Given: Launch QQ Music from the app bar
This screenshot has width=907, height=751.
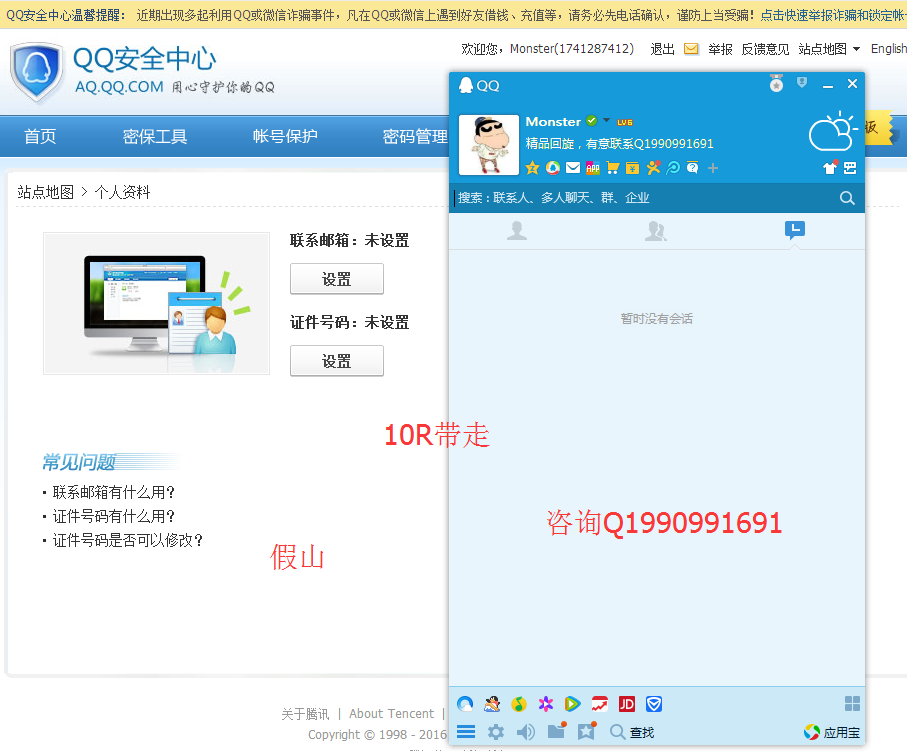Looking at the screenshot, I should [519, 704].
